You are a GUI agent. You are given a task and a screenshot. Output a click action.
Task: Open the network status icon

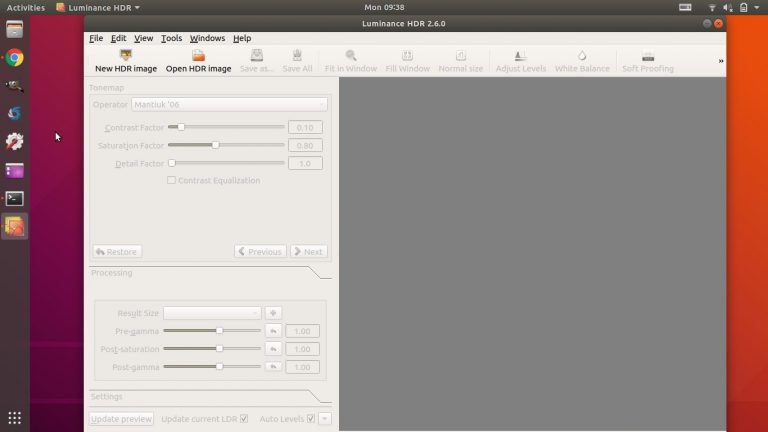(x=712, y=7)
